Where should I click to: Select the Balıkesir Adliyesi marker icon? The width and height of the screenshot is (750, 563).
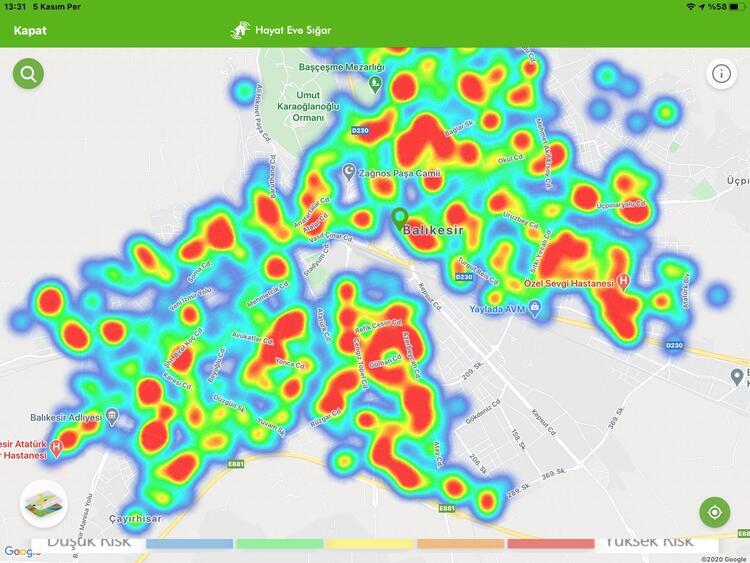[112, 416]
